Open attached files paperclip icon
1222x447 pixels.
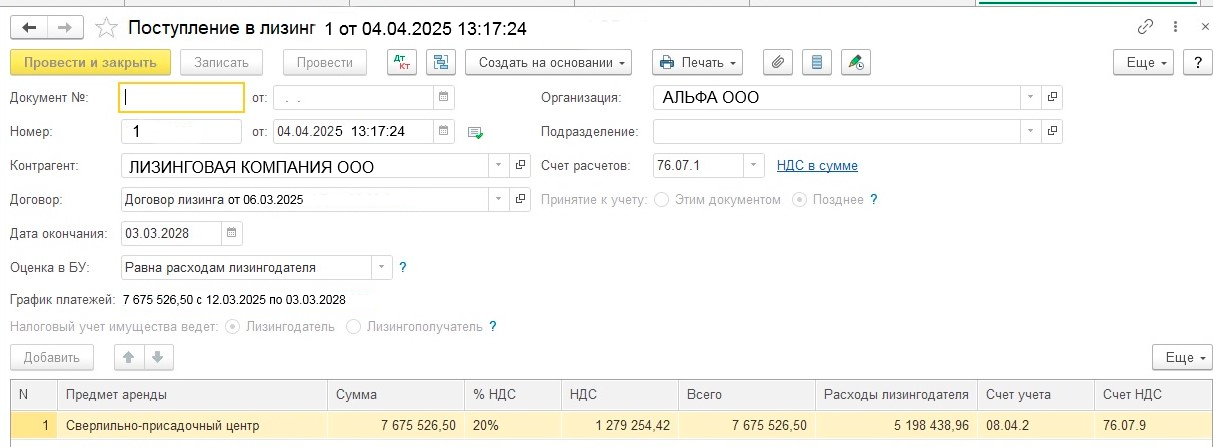tap(778, 62)
